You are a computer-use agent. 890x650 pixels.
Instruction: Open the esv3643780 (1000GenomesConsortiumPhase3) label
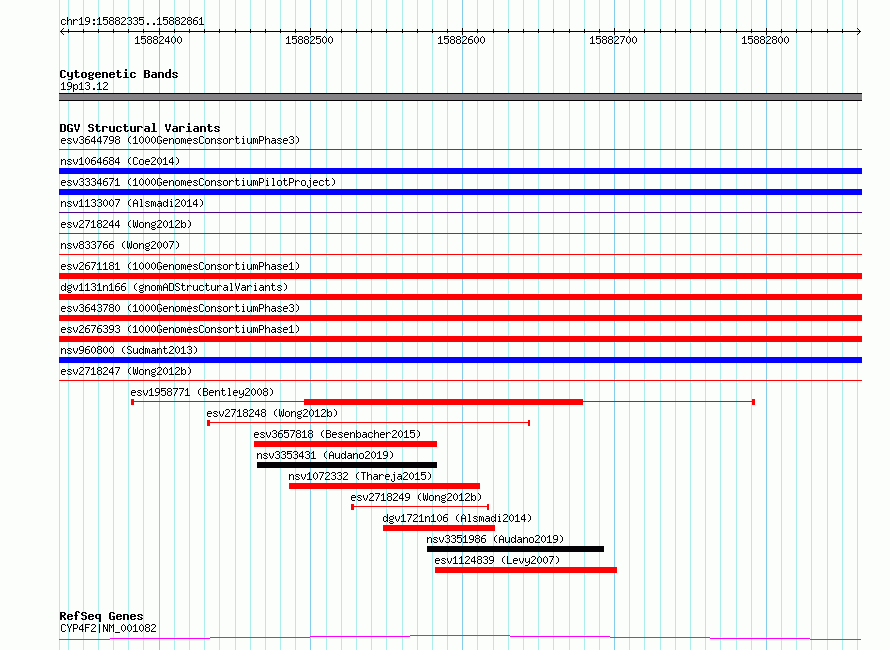pyautogui.click(x=180, y=308)
